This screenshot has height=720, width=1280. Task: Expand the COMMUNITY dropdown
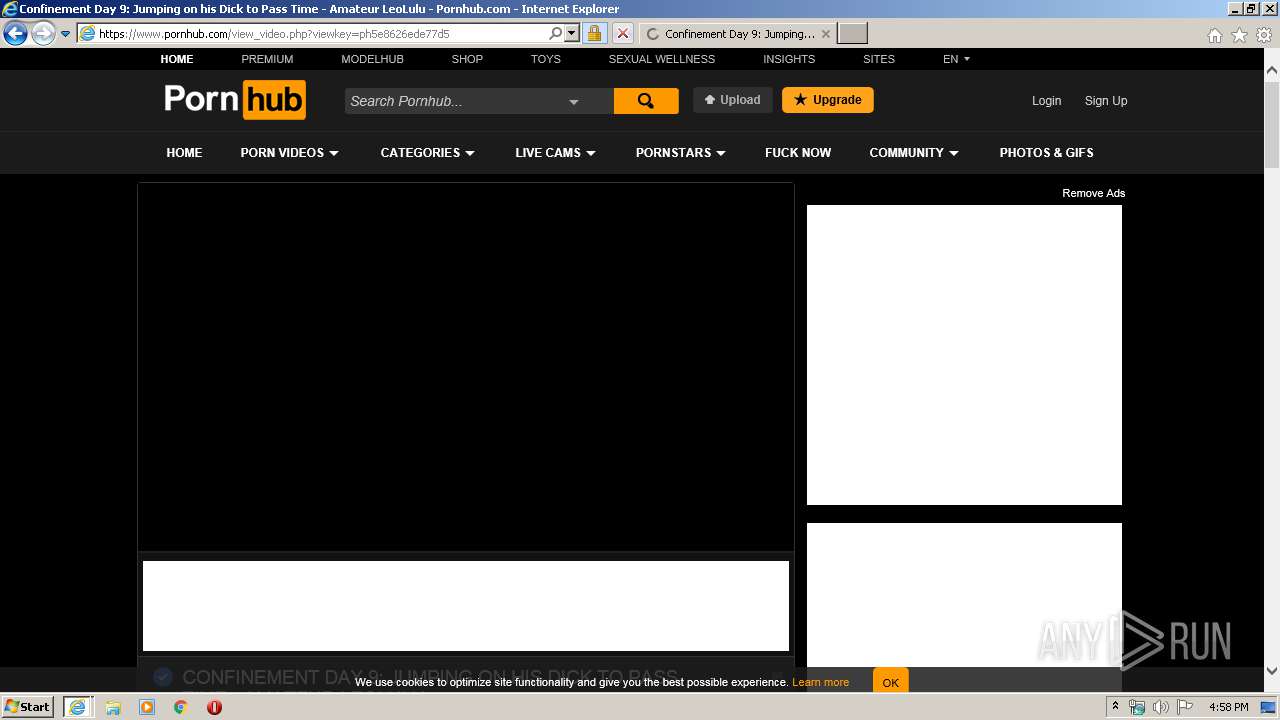click(914, 153)
